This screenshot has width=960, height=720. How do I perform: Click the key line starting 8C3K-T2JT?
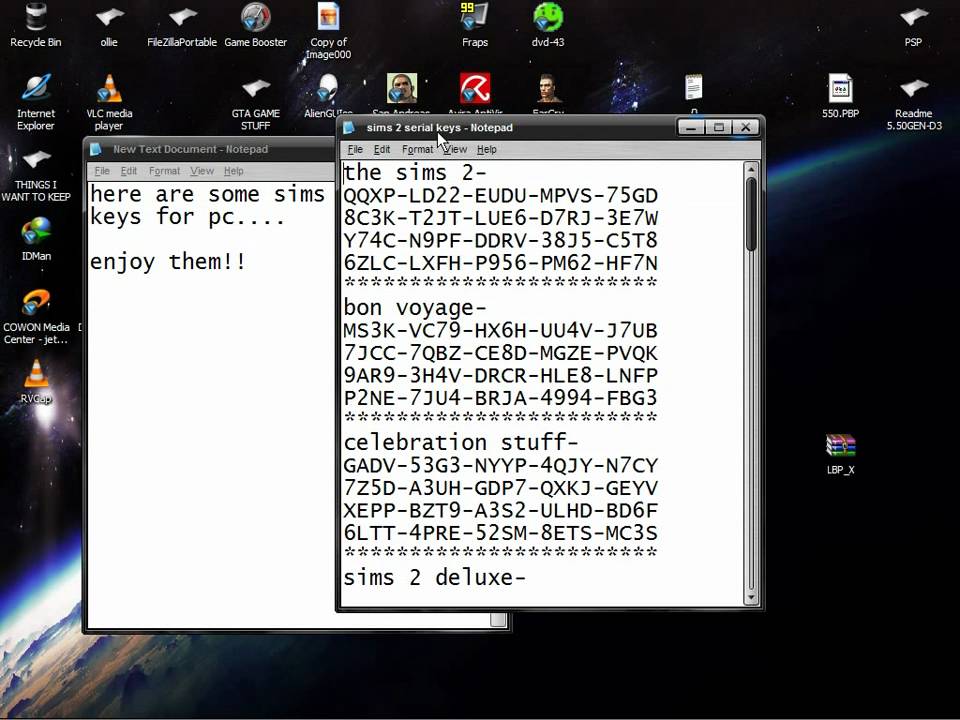coord(501,218)
